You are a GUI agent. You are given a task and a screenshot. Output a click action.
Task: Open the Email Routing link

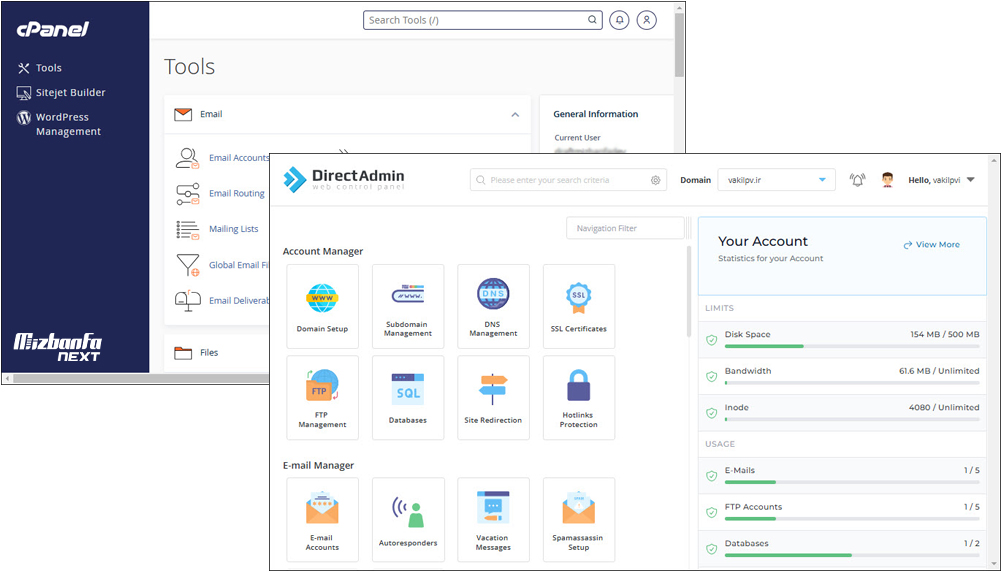pos(236,194)
